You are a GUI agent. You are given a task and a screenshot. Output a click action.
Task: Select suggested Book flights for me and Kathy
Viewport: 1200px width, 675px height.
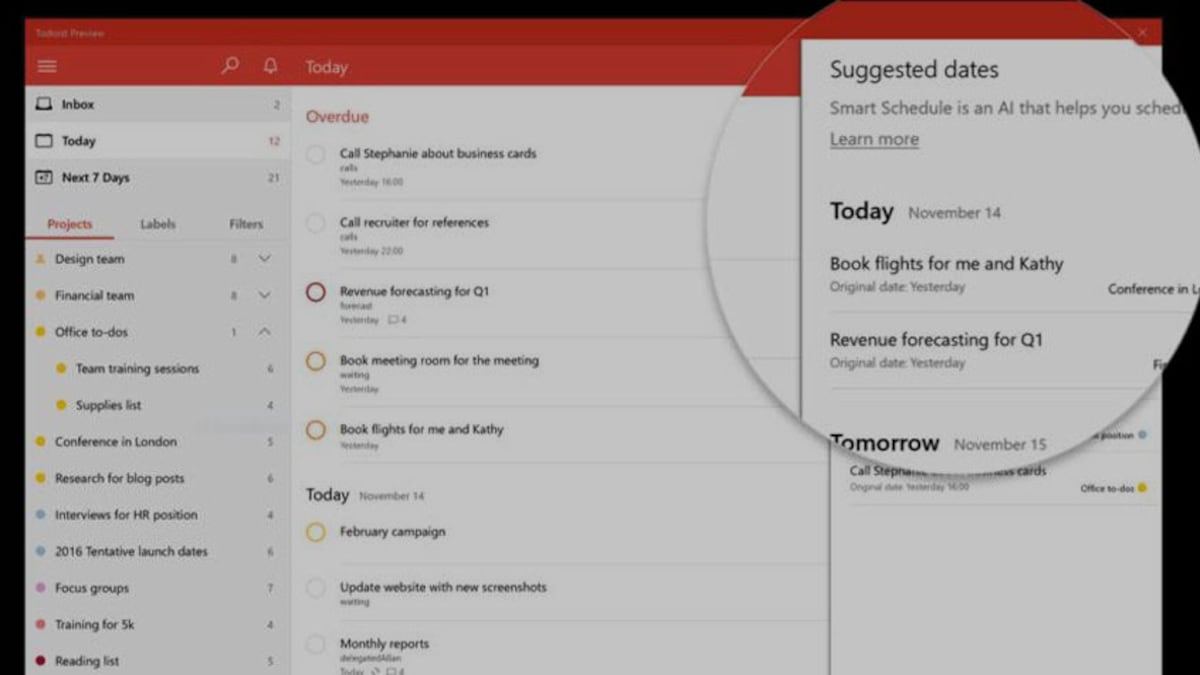coord(946,264)
